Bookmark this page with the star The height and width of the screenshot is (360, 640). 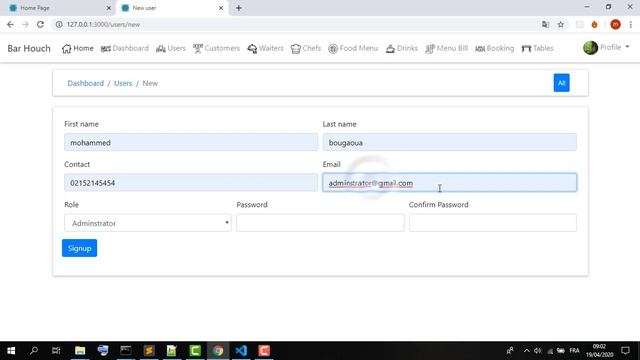(x=561, y=24)
